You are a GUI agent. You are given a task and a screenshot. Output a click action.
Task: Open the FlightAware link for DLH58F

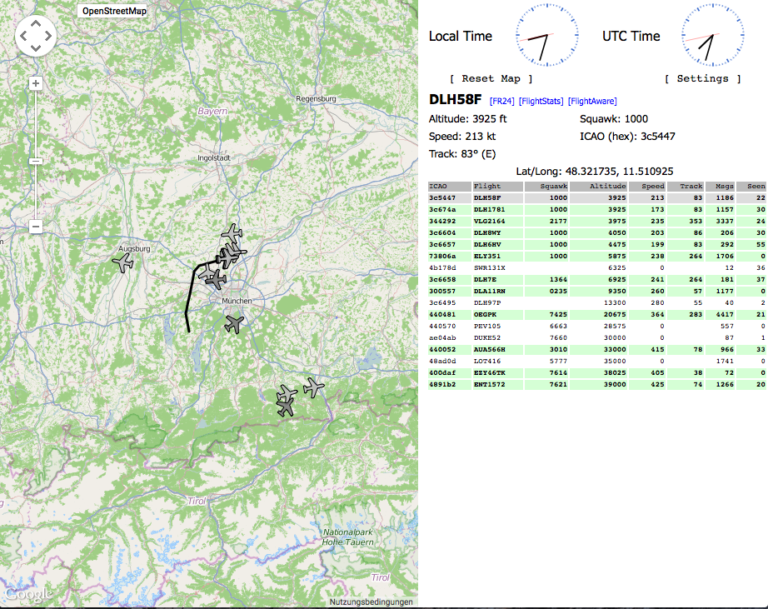pos(592,101)
